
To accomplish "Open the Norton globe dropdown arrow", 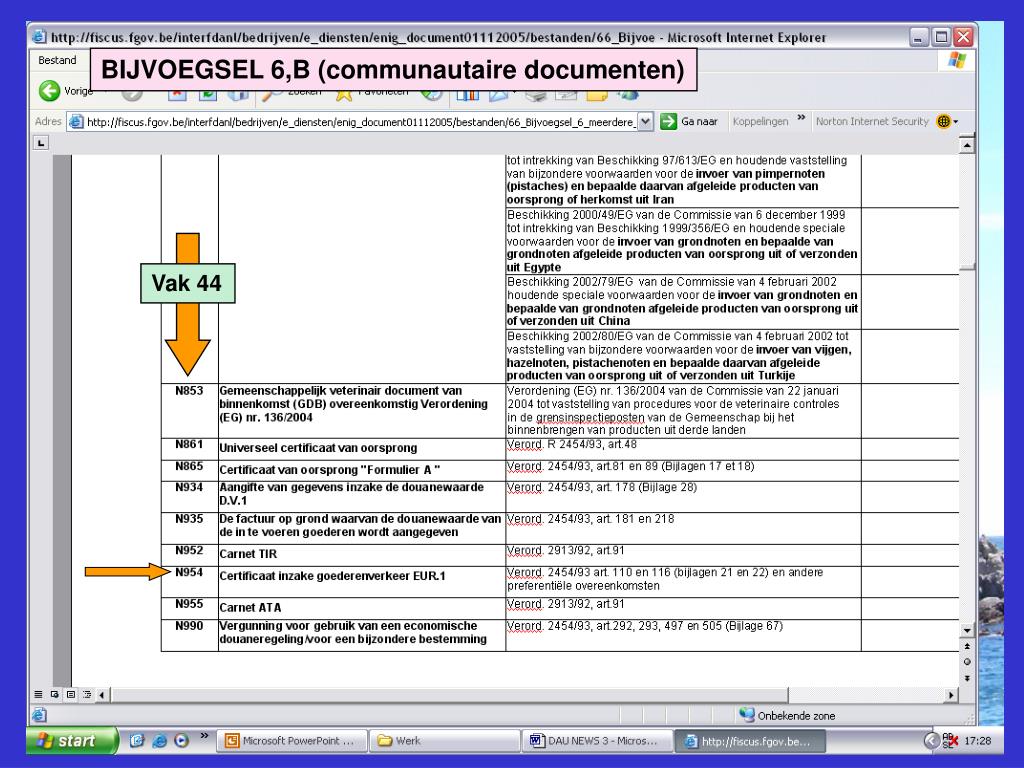I will pyautogui.click(x=955, y=122).
